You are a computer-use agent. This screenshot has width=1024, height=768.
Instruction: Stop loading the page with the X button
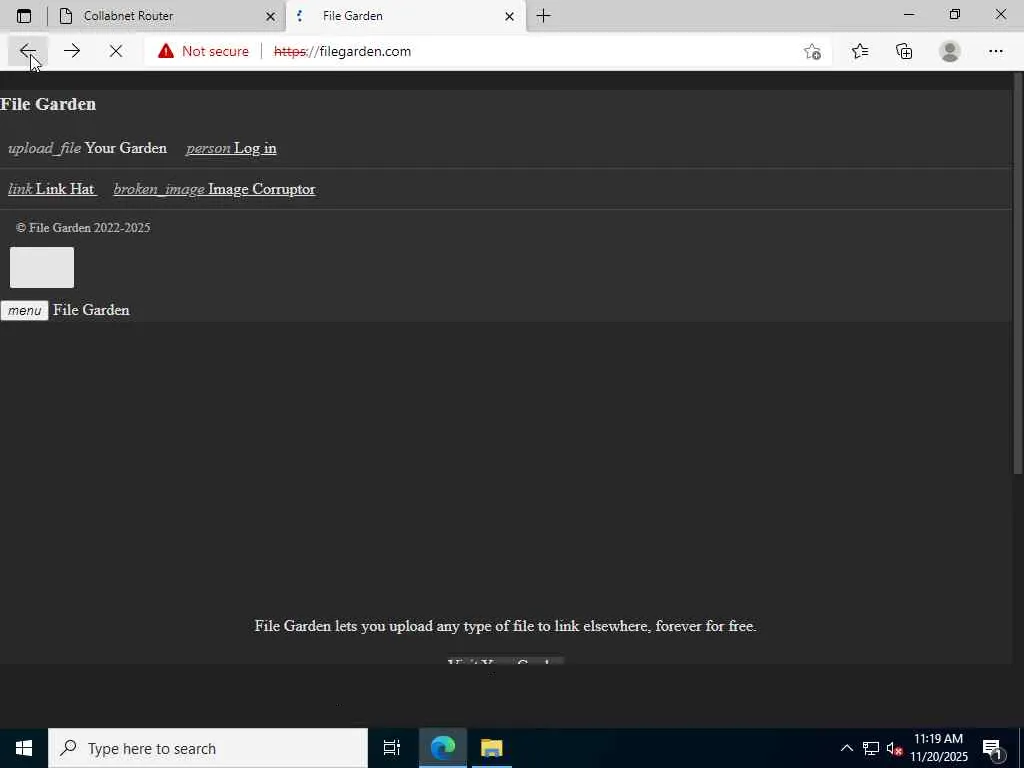(x=116, y=51)
